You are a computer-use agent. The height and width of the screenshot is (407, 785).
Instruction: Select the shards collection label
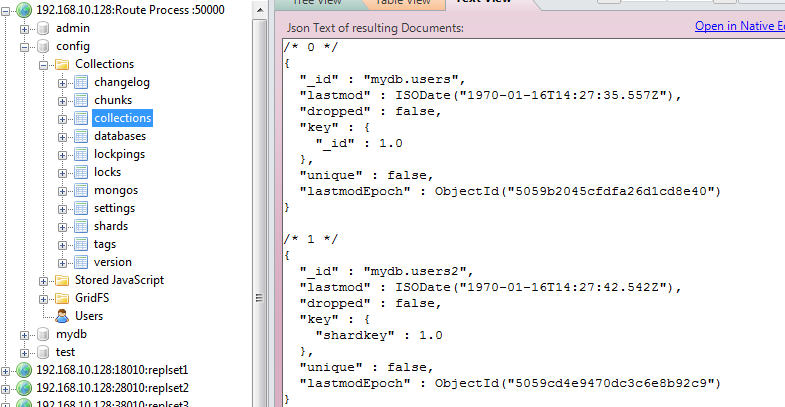111,226
